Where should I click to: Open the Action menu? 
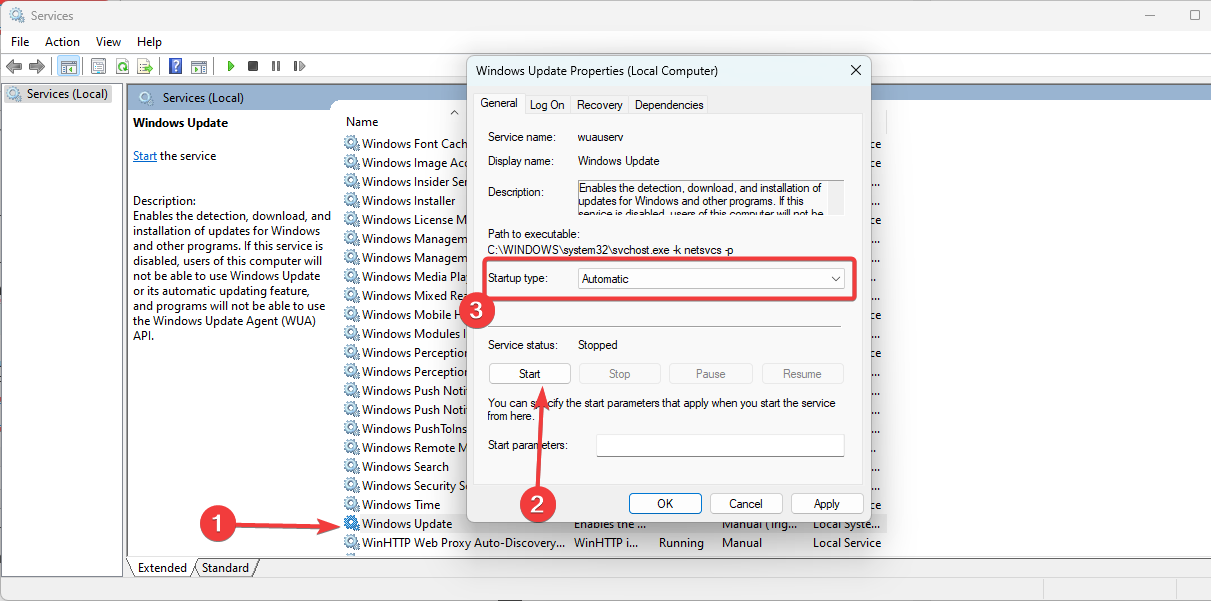point(62,41)
